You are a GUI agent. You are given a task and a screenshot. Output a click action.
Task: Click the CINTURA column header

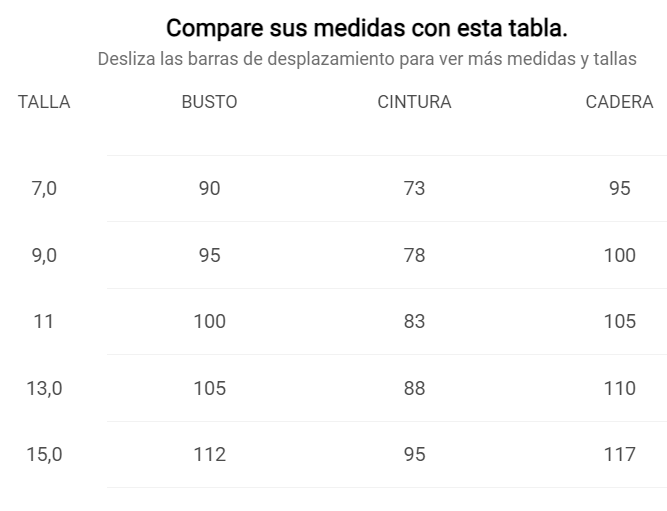click(x=414, y=102)
